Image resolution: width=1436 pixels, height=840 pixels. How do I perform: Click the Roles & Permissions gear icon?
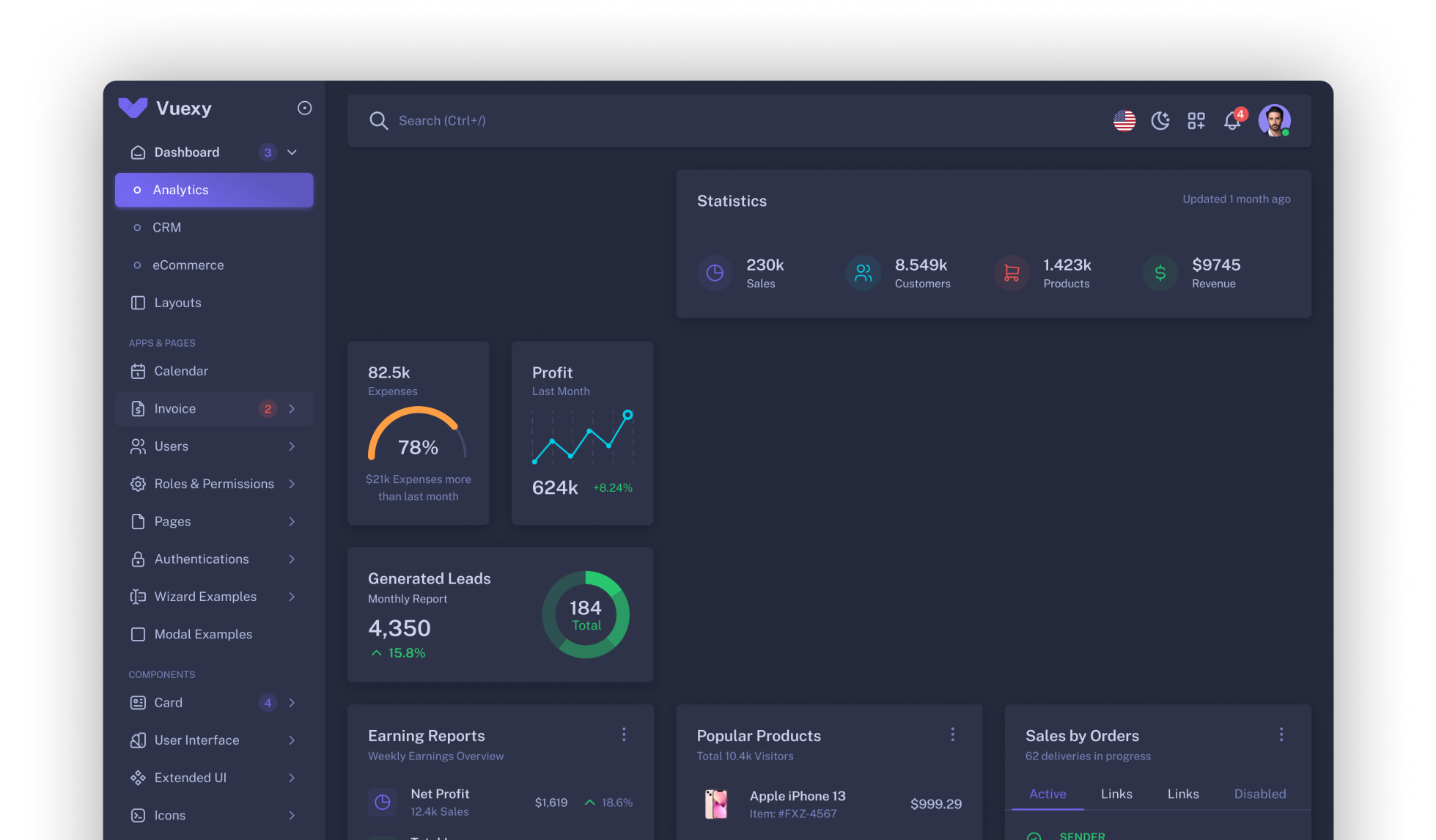(x=138, y=484)
